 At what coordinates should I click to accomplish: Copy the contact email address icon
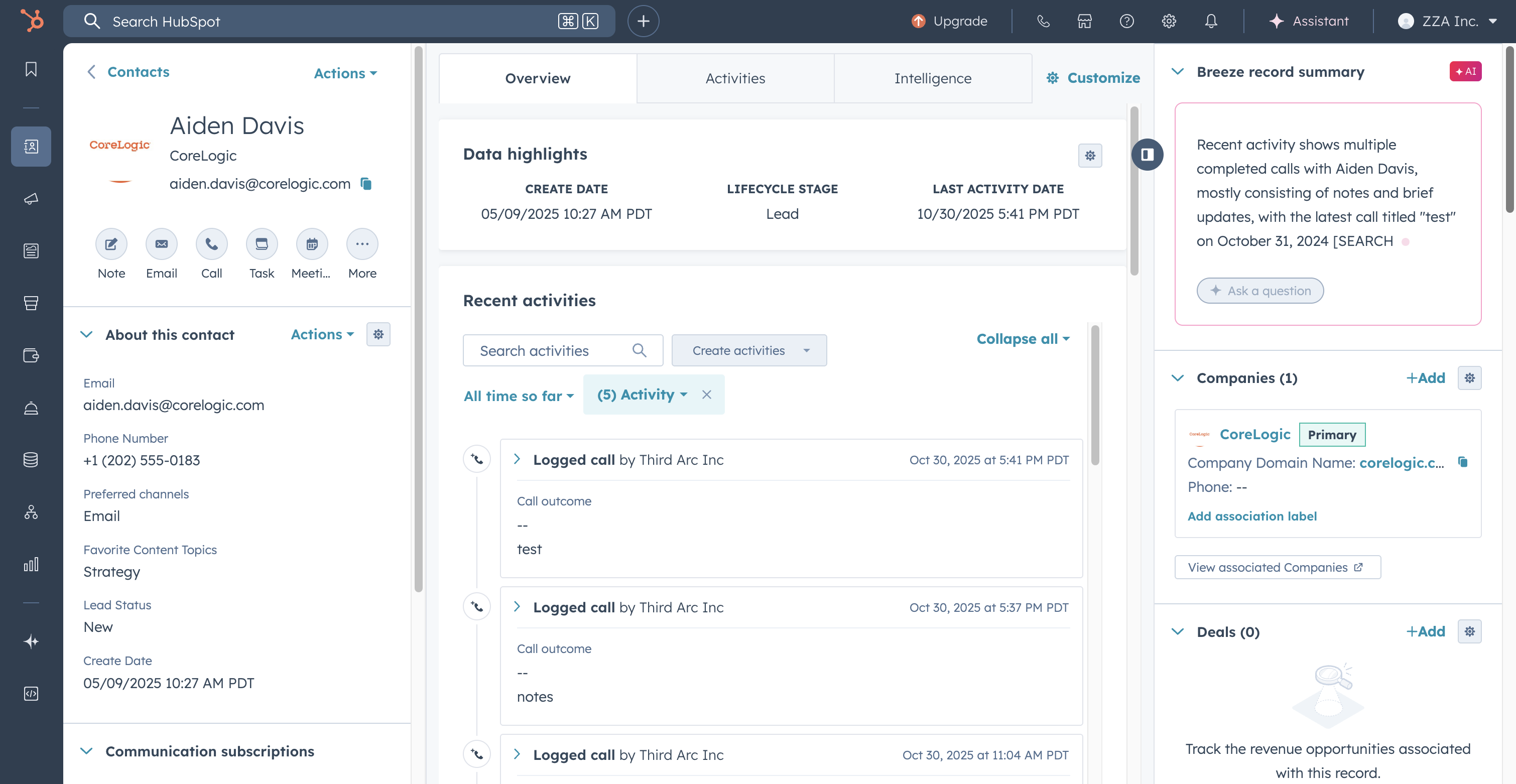point(365,184)
